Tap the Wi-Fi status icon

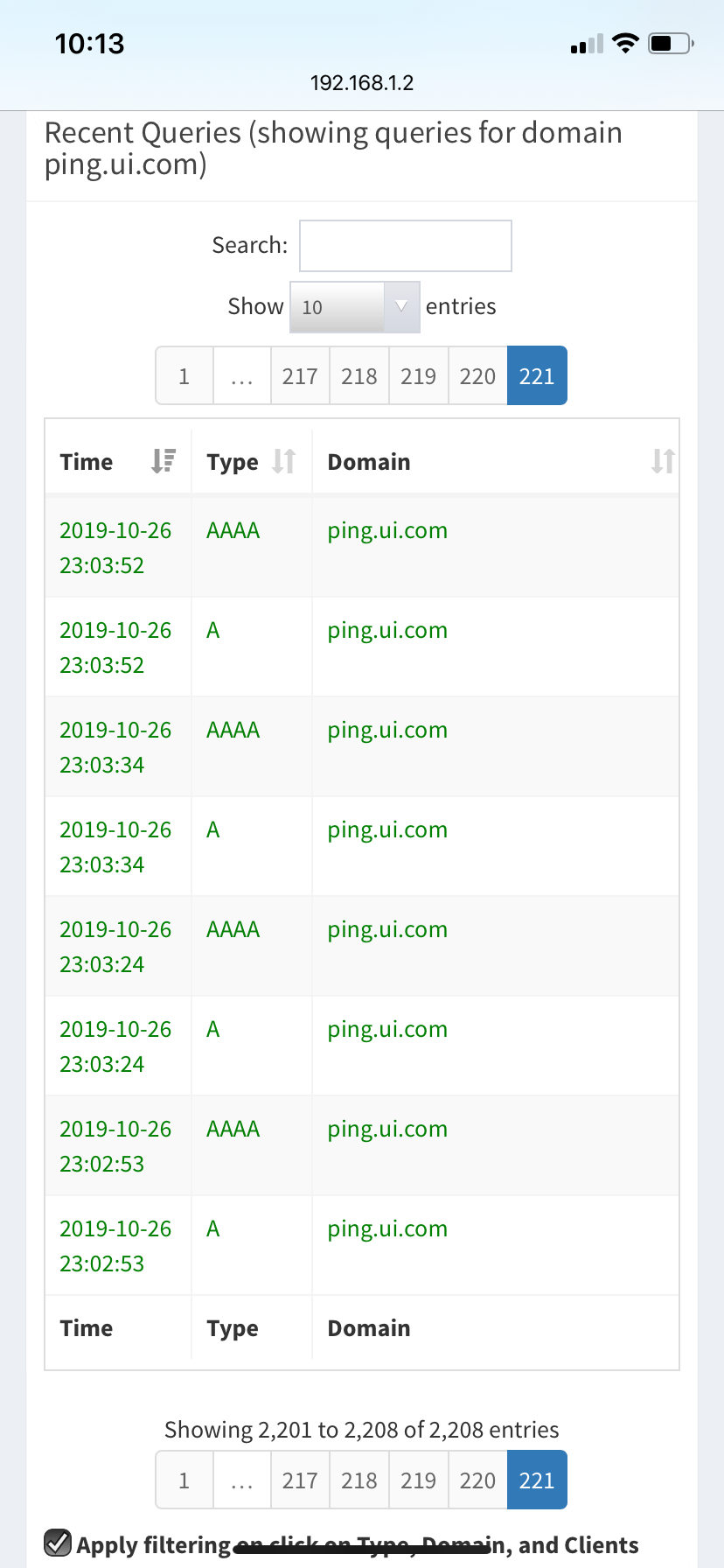click(625, 43)
